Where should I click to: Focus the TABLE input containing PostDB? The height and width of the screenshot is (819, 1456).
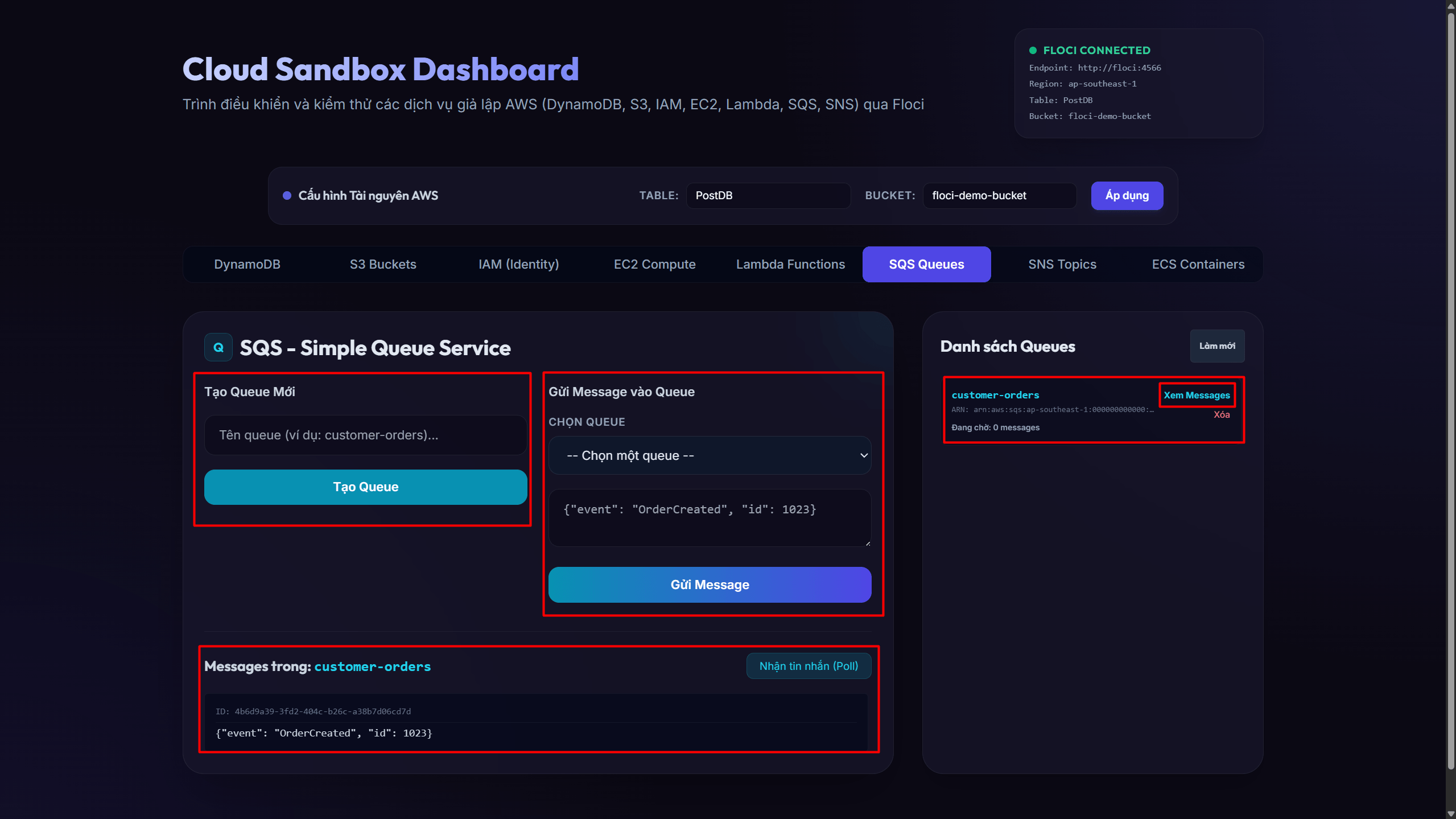point(768,196)
